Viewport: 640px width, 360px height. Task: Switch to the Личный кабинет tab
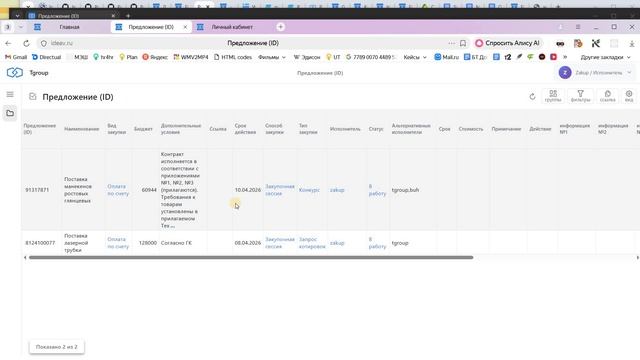pos(232,27)
